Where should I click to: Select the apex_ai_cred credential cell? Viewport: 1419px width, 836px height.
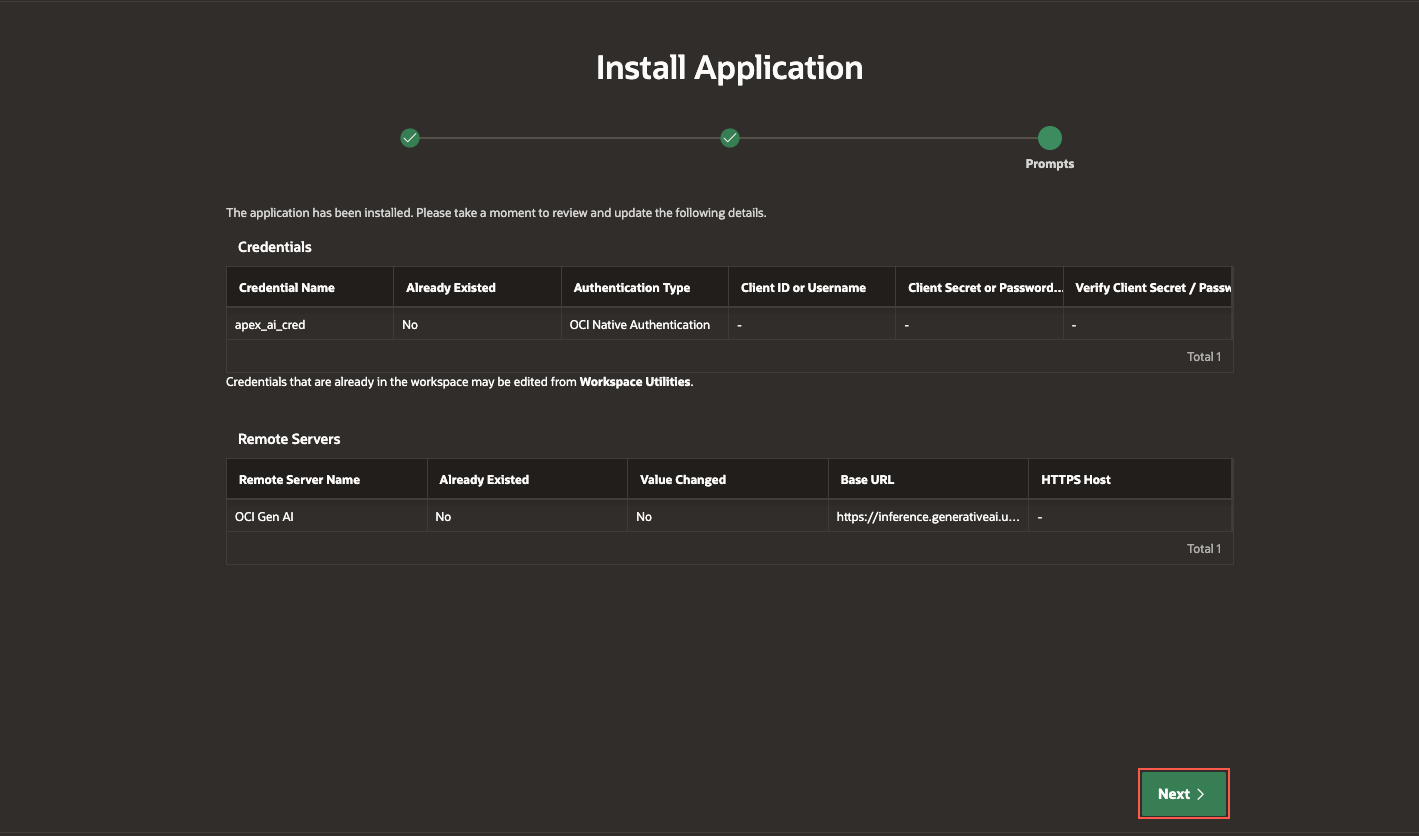pyautogui.click(x=310, y=324)
